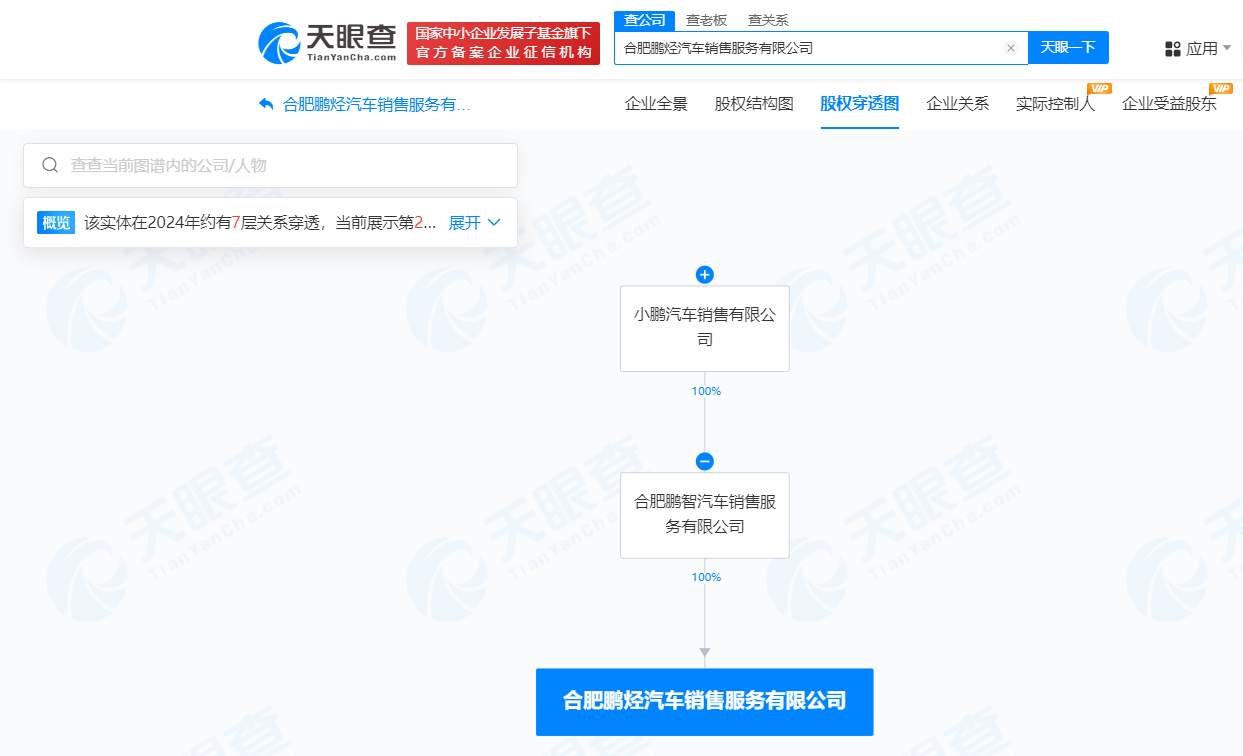Open the 股权结构图 tab

pos(754,104)
